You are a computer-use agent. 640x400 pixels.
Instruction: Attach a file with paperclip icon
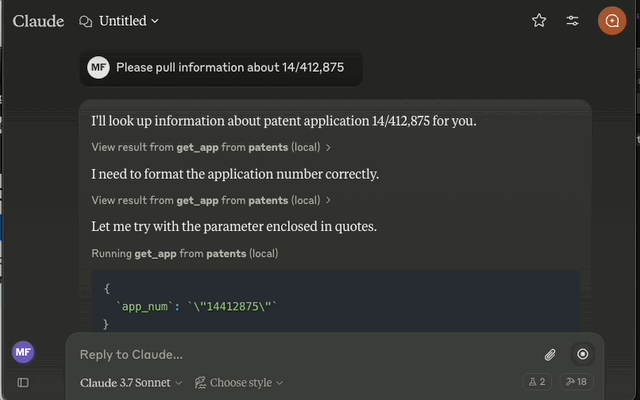(x=550, y=354)
